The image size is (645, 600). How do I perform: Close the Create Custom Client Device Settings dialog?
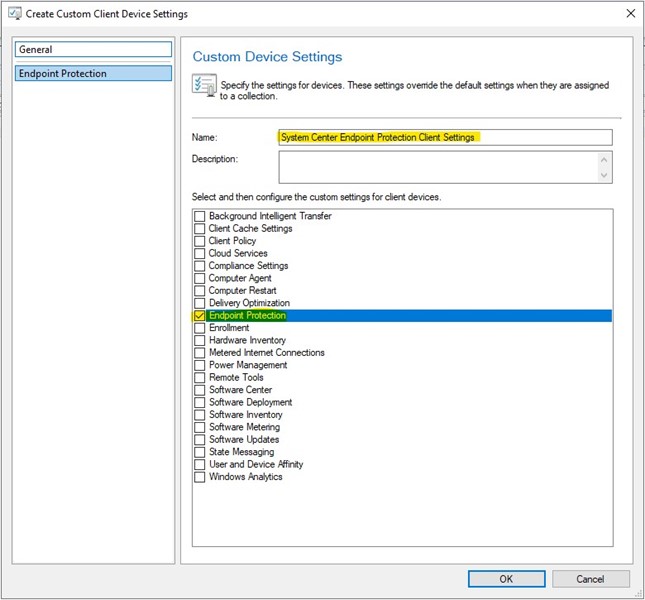(628, 14)
